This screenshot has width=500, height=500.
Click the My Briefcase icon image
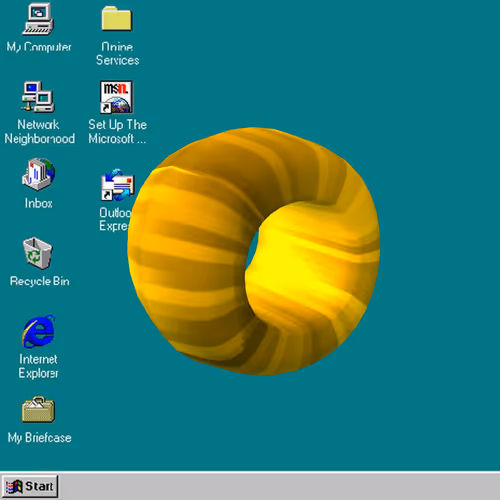(x=38, y=409)
